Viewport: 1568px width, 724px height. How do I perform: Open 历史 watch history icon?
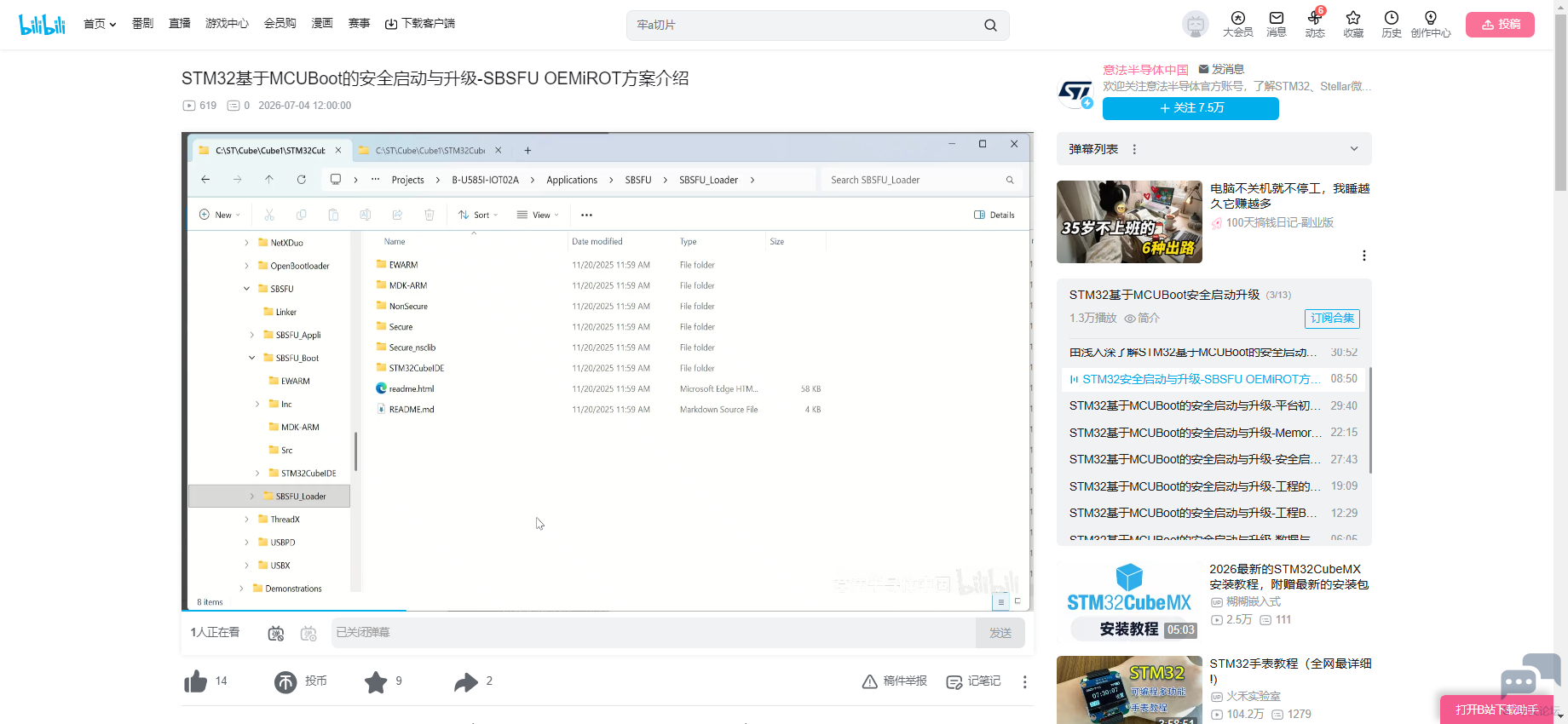tap(1392, 24)
